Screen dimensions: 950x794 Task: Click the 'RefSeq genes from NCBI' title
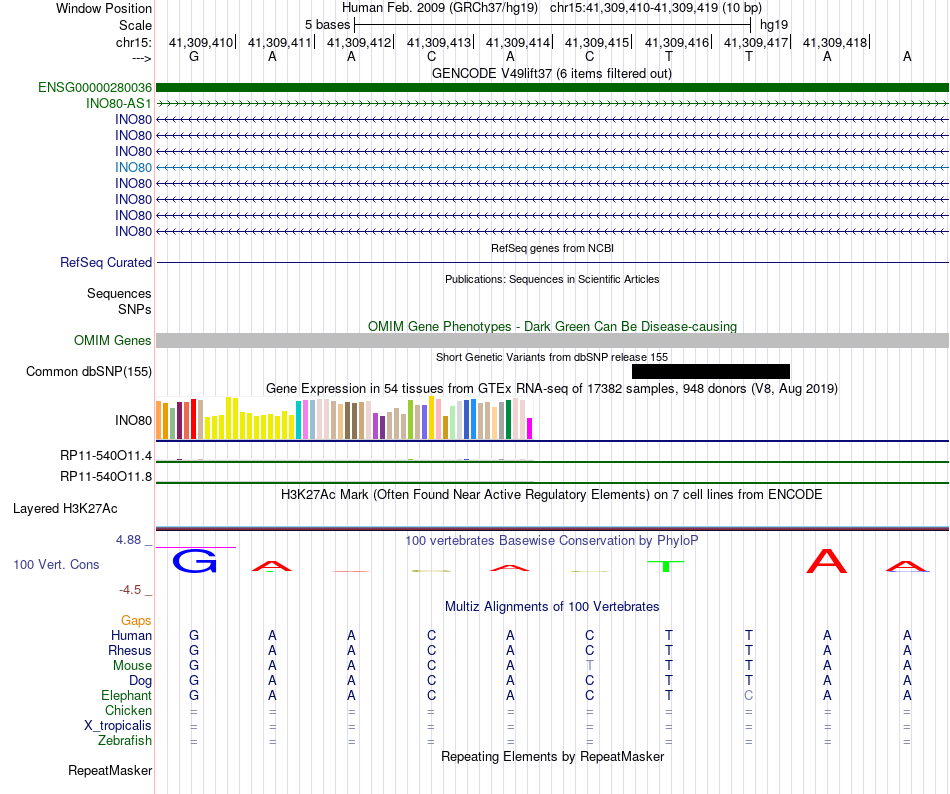coord(552,248)
